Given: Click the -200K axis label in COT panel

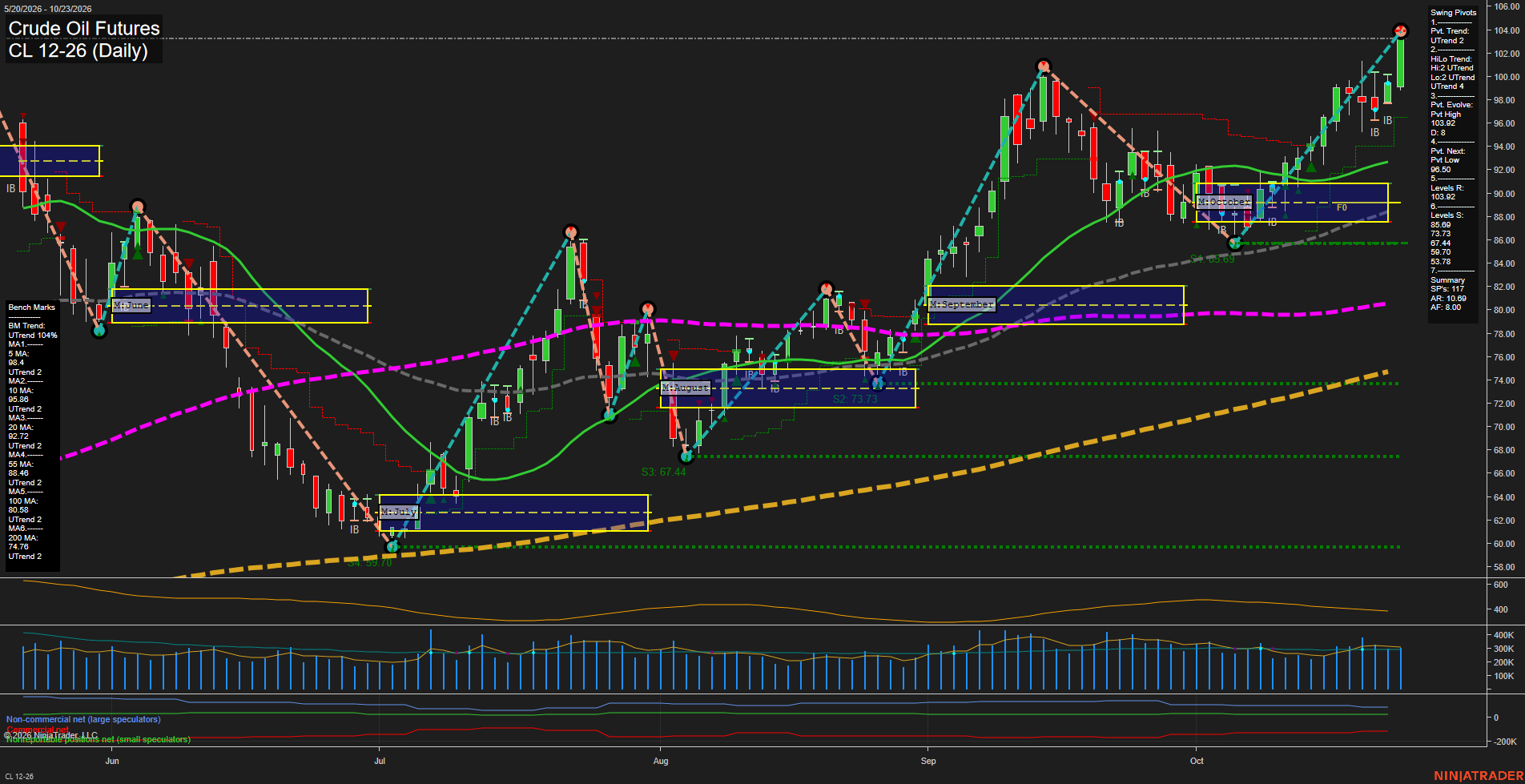Looking at the screenshot, I should tap(1503, 742).
